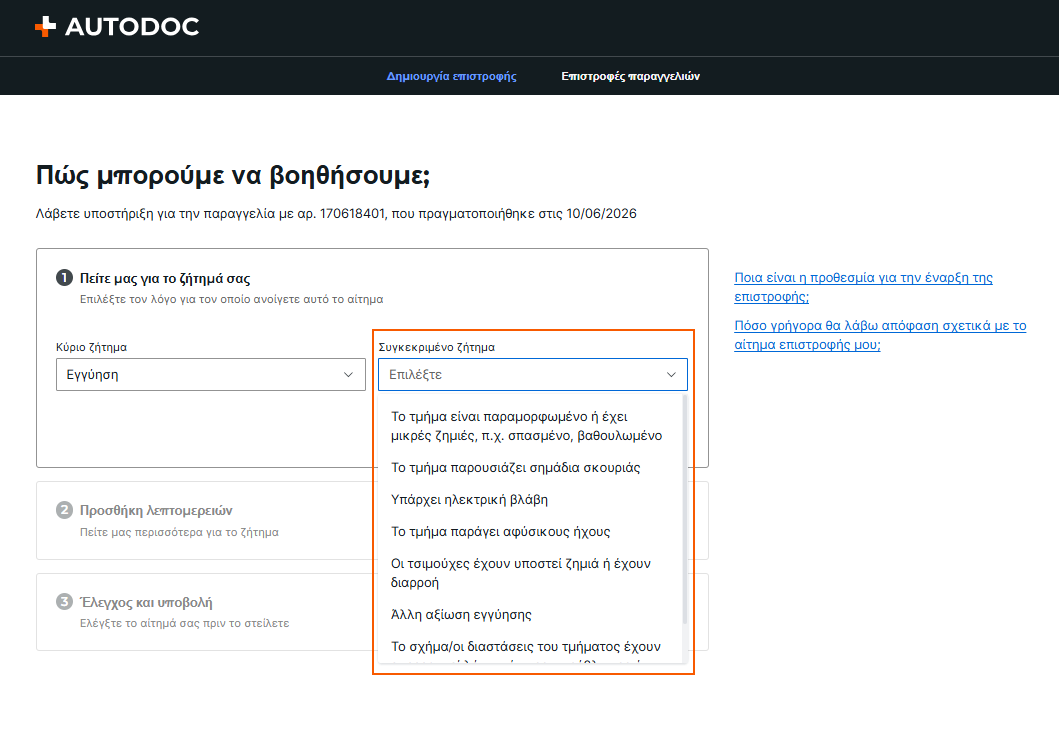Open the Εγγύηση main issue dropdown
This screenshot has height=740, width=1059.
tap(211, 375)
